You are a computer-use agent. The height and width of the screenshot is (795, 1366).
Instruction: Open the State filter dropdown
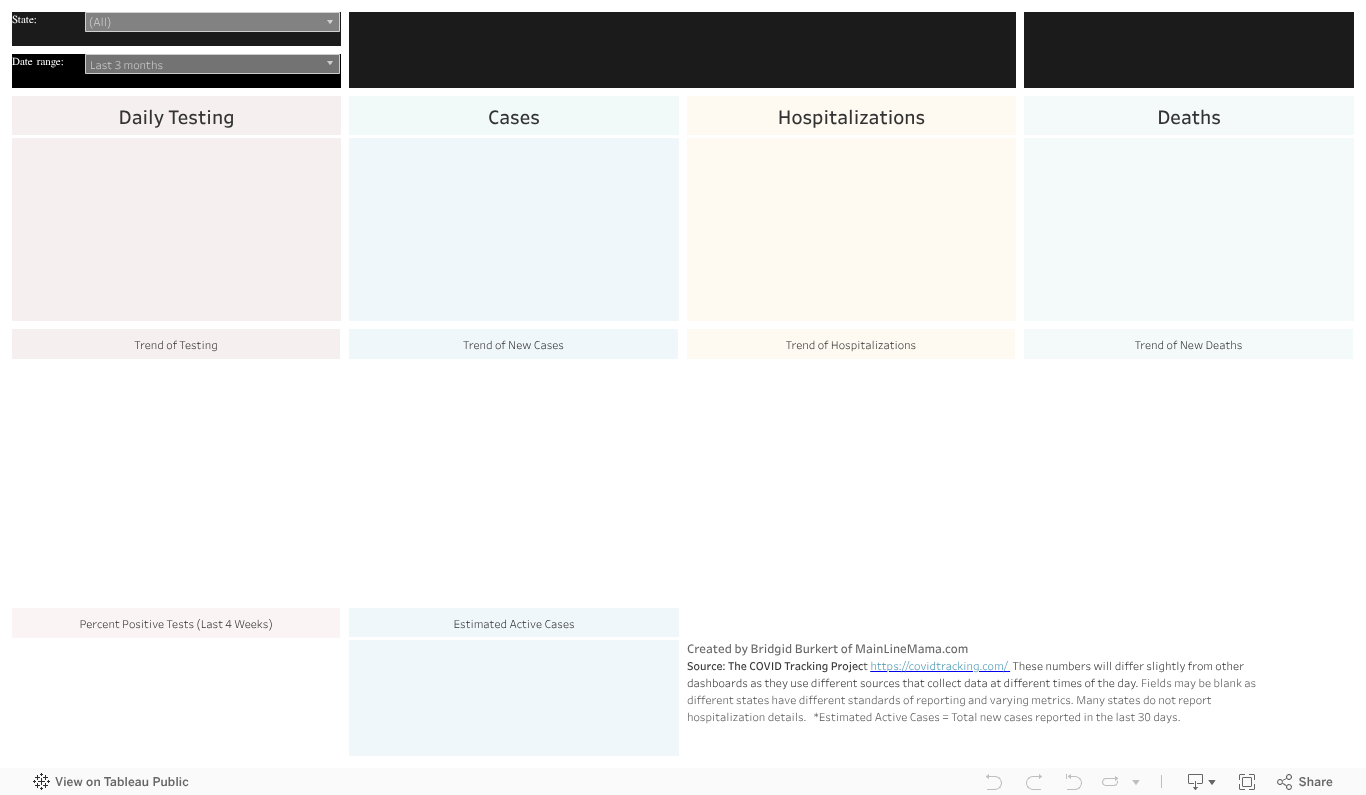click(x=213, y=22)
